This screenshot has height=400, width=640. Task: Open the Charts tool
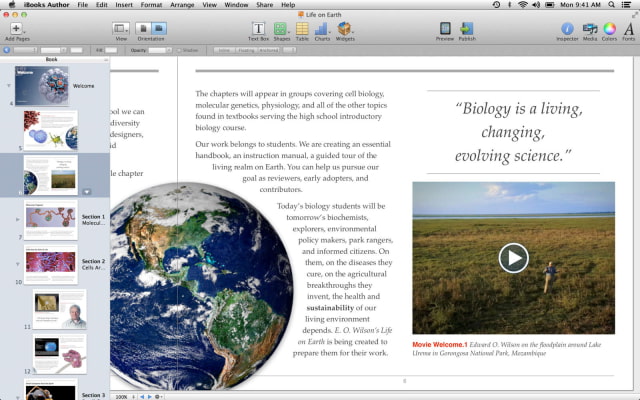pos(322,30)
